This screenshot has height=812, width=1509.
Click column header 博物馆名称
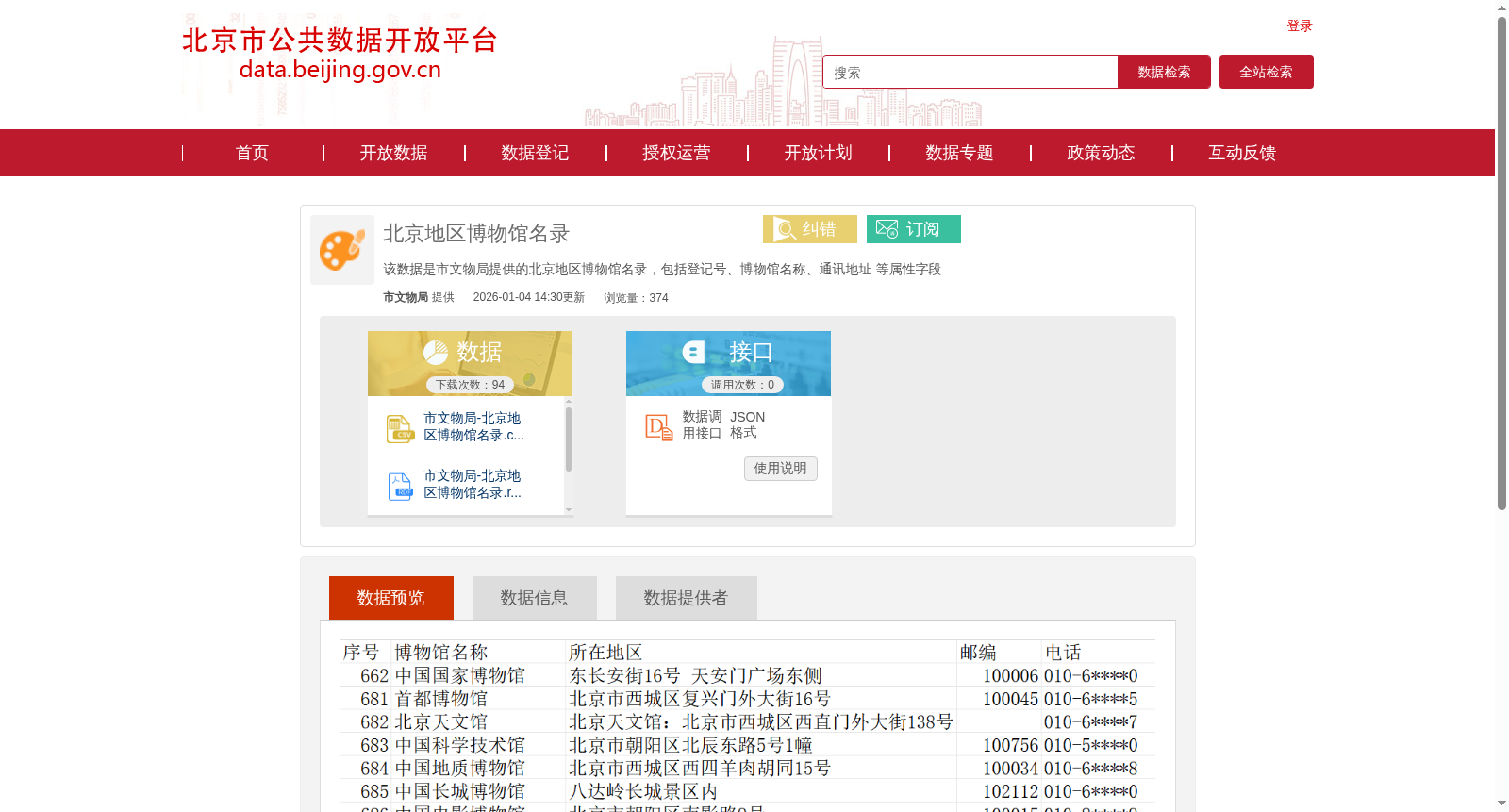pos(441,653)
